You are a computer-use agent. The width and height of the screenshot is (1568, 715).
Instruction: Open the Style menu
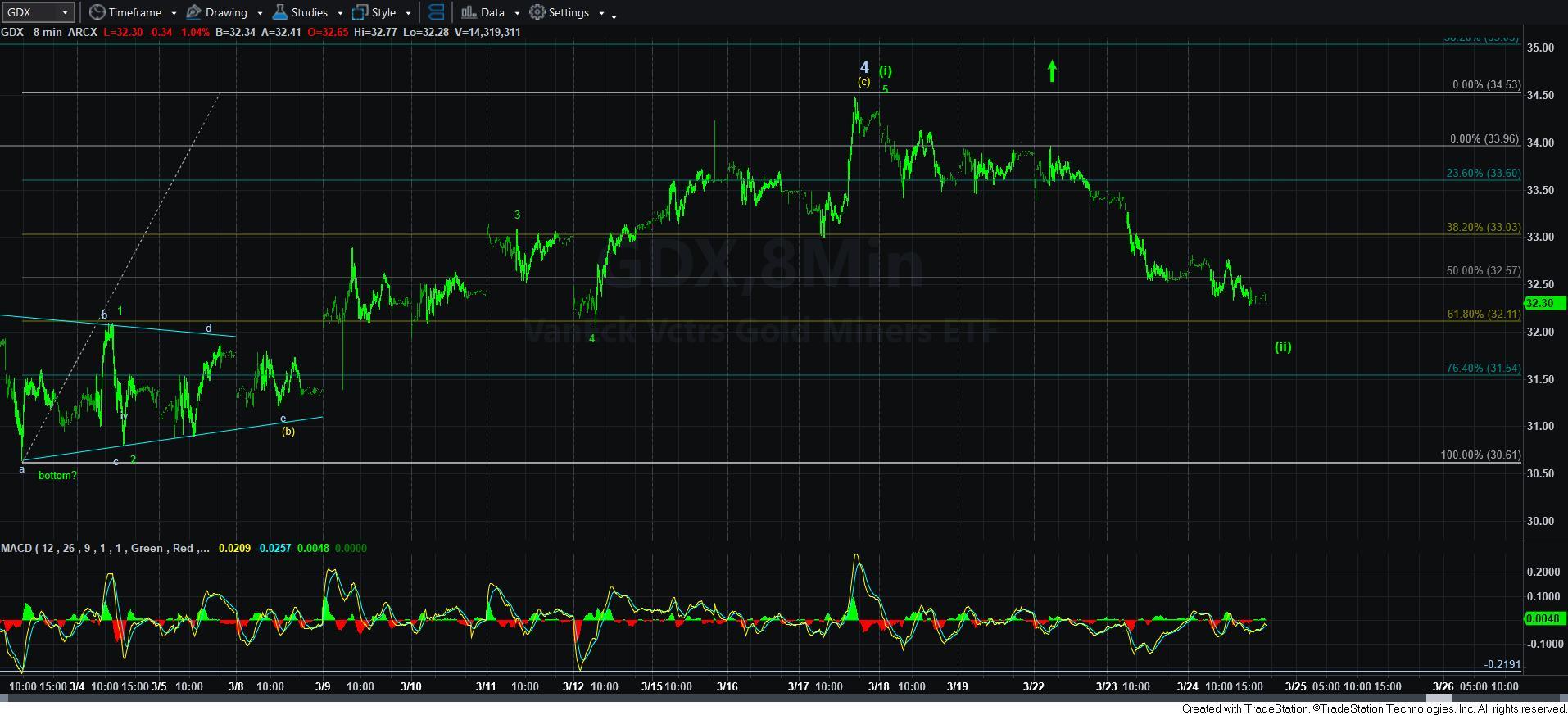click(x=383, y=12)
